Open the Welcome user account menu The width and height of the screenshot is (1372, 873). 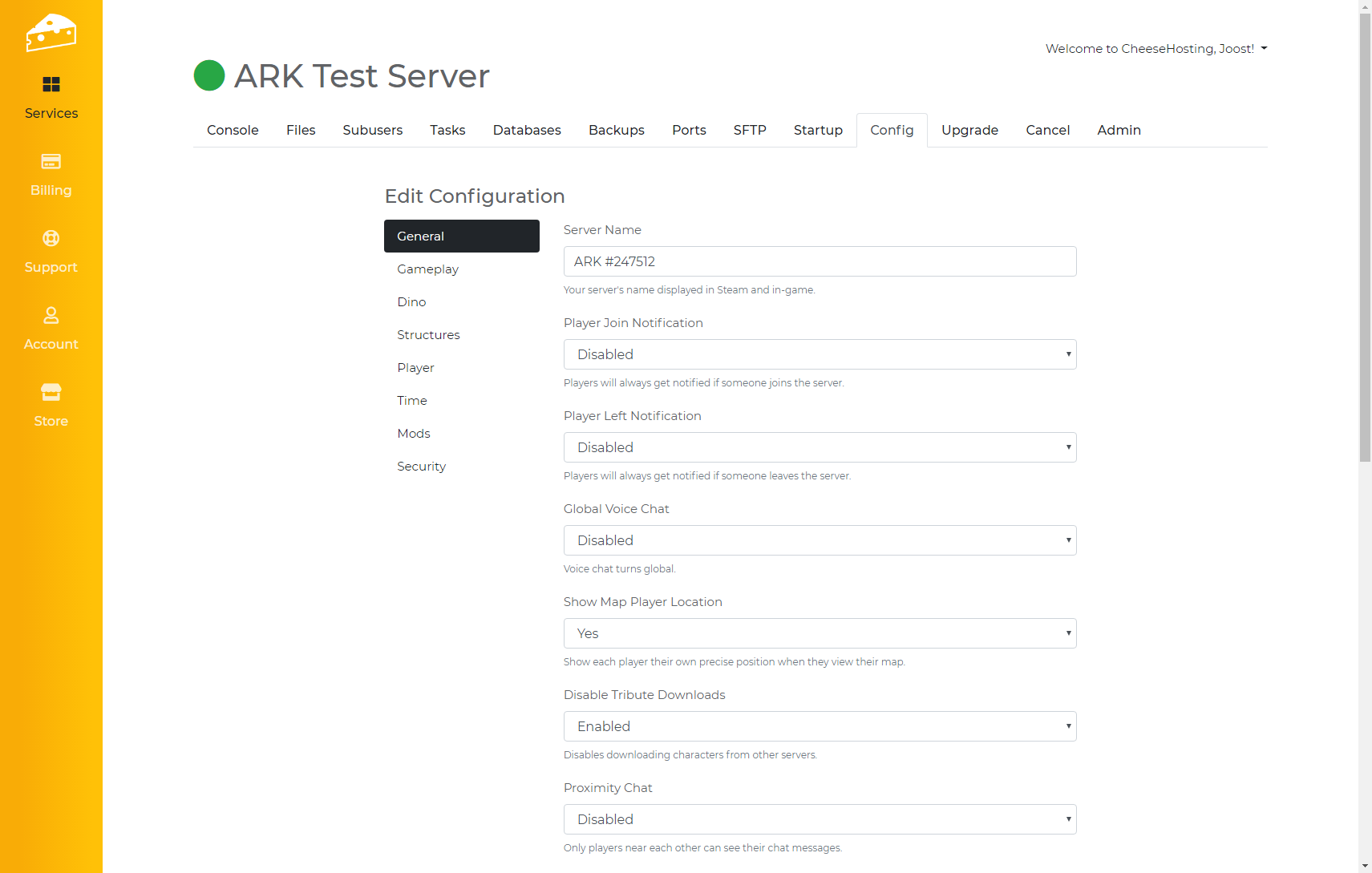point(1155,49)
